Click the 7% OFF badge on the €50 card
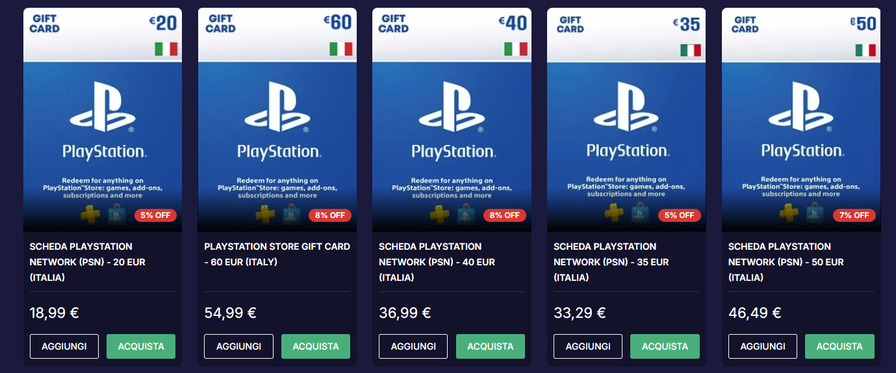This screenshot has height=373, width=896. coord(854,215)
